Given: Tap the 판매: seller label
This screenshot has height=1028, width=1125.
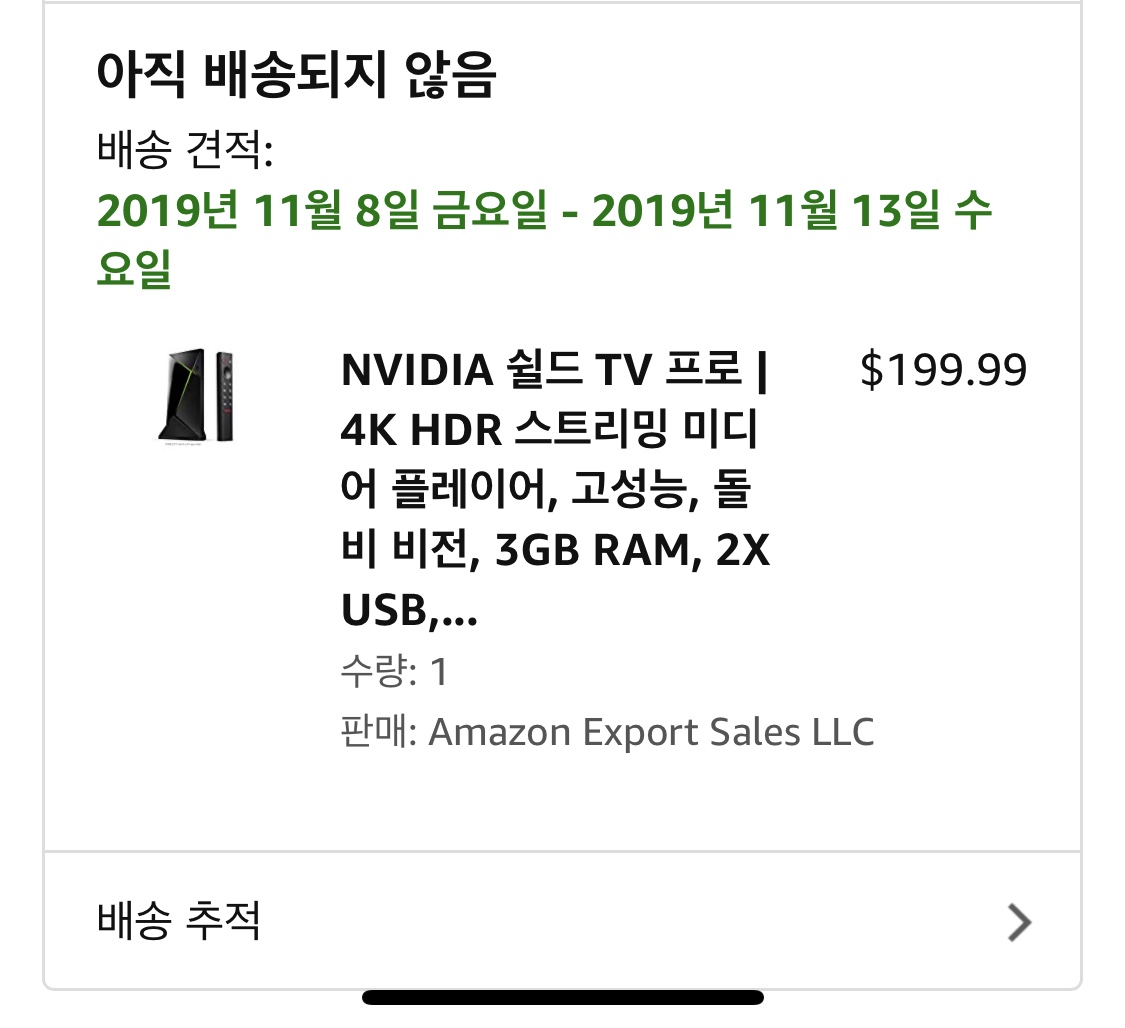Looking at the screenshot, I should (379, 732).
